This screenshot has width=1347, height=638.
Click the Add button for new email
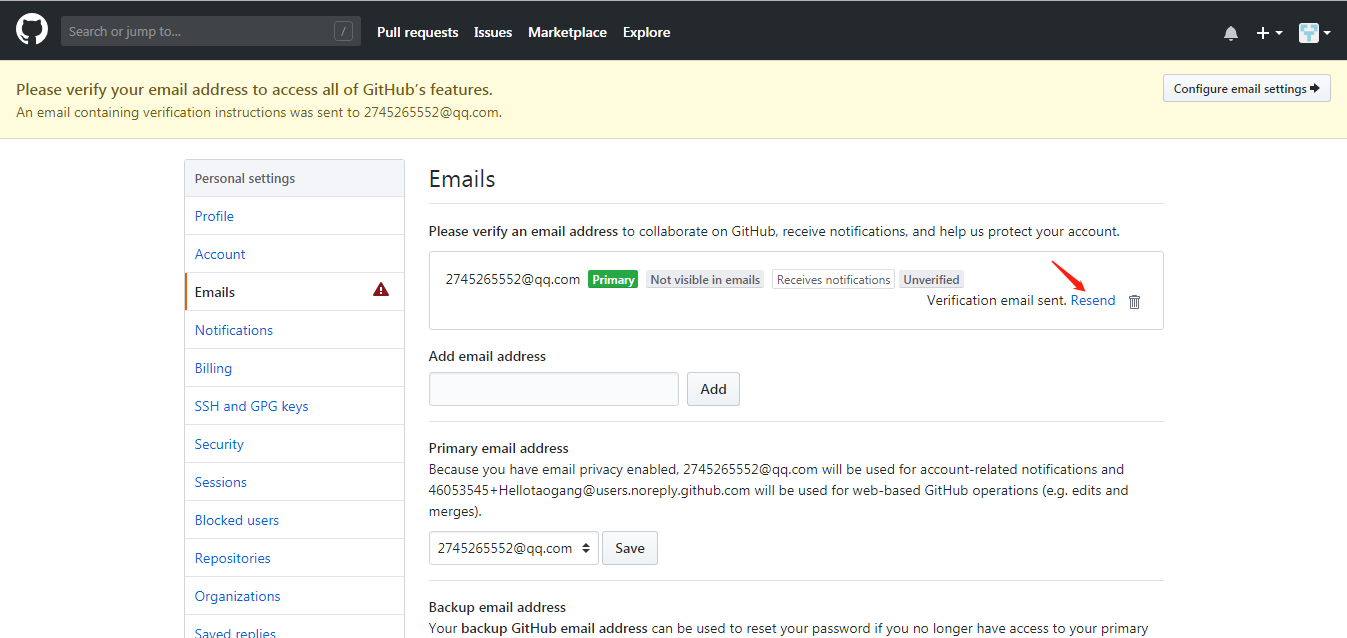coord(713,389)
